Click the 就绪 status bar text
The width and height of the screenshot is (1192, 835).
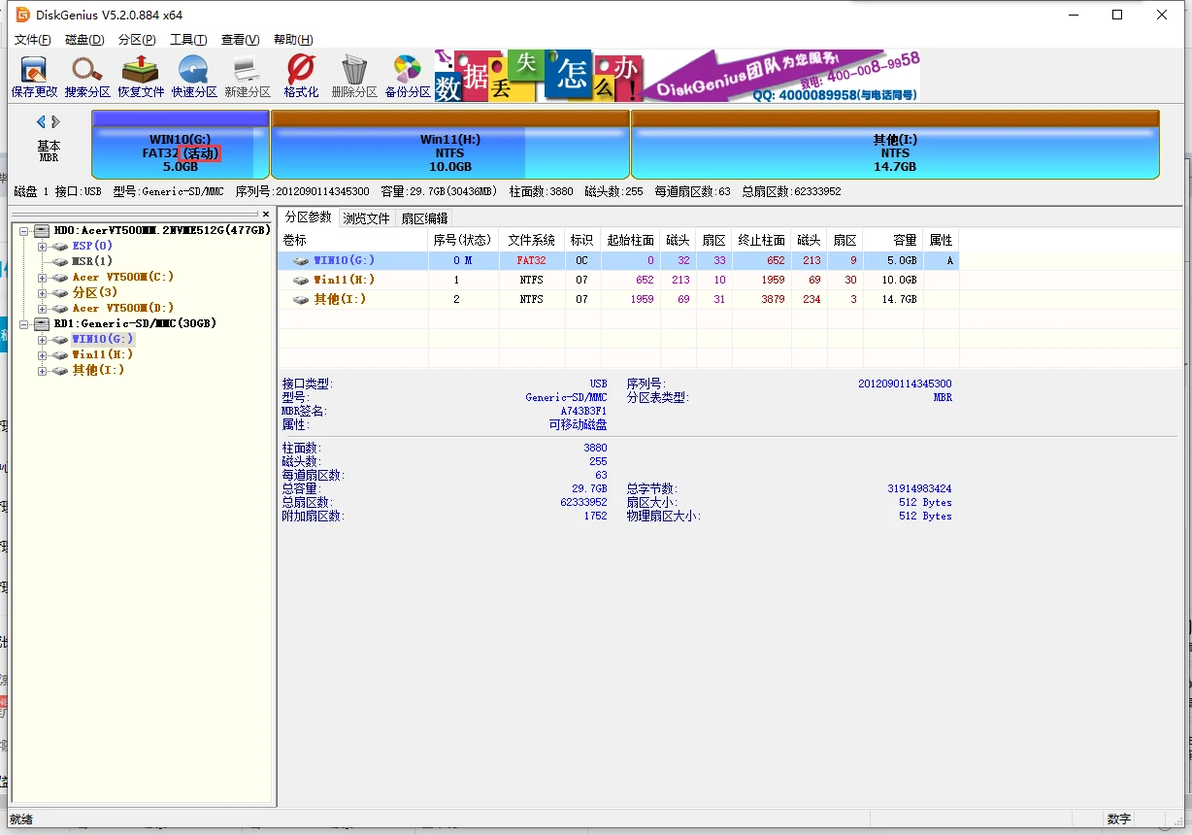tap(21, 819)
